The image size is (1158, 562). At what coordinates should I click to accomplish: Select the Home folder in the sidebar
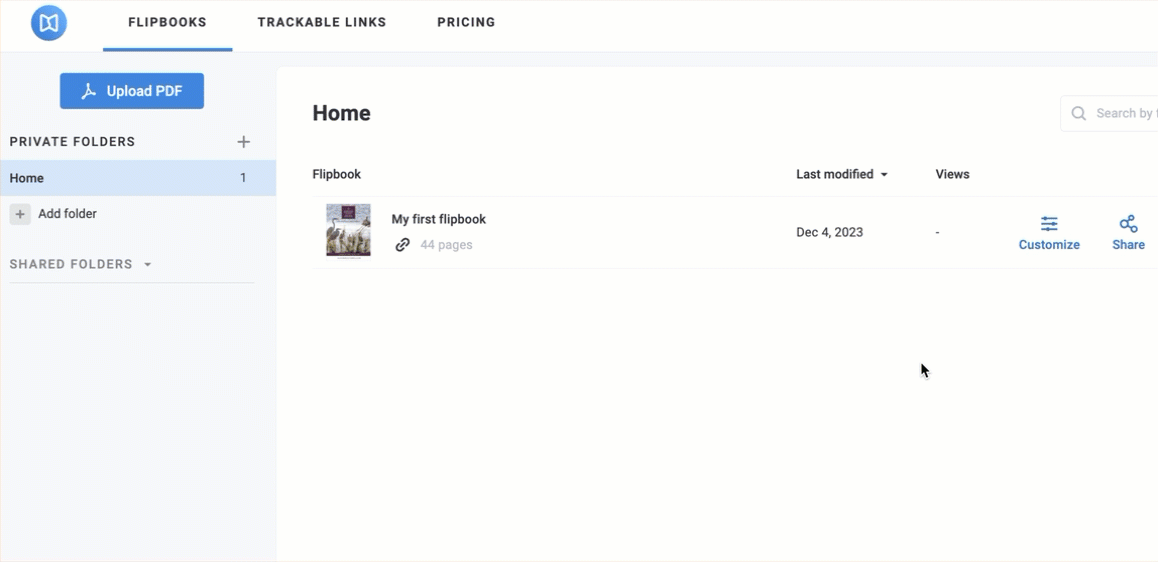pos(27,178)
